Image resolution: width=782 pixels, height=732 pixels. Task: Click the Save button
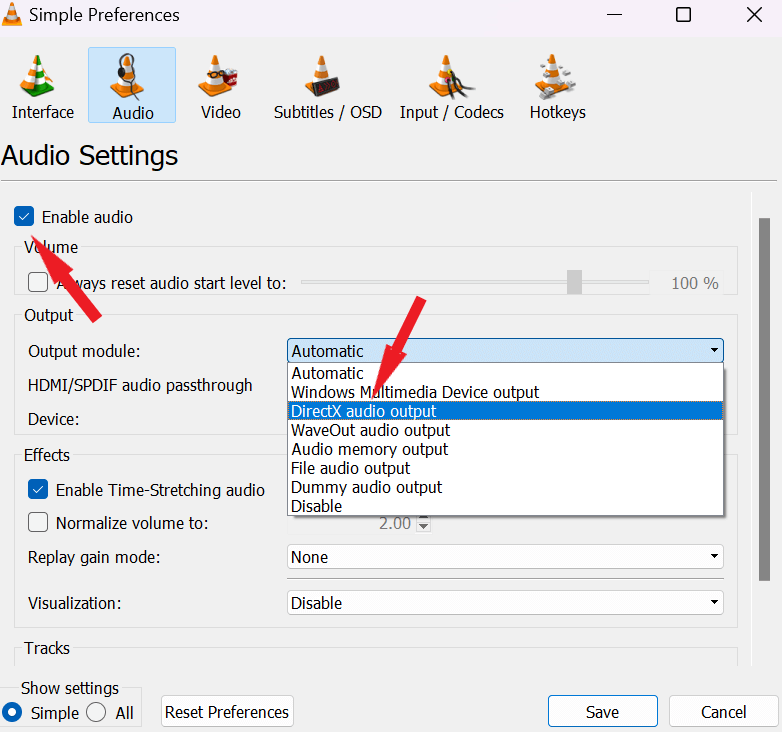click(602, 712)
